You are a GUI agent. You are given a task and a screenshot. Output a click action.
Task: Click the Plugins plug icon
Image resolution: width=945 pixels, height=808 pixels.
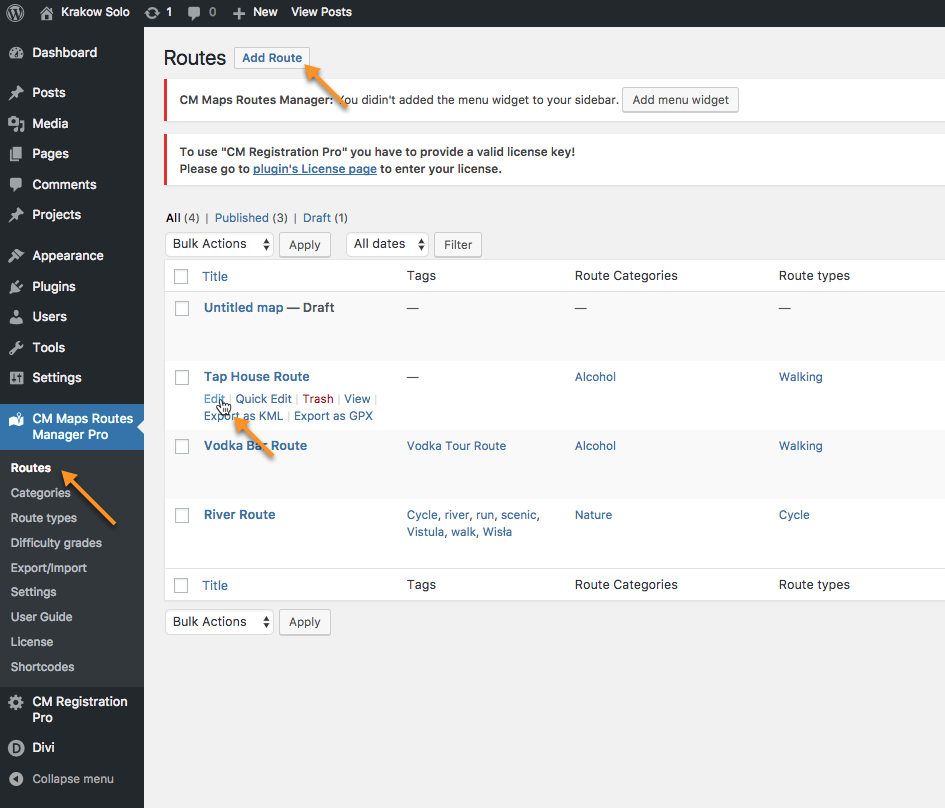16,287
